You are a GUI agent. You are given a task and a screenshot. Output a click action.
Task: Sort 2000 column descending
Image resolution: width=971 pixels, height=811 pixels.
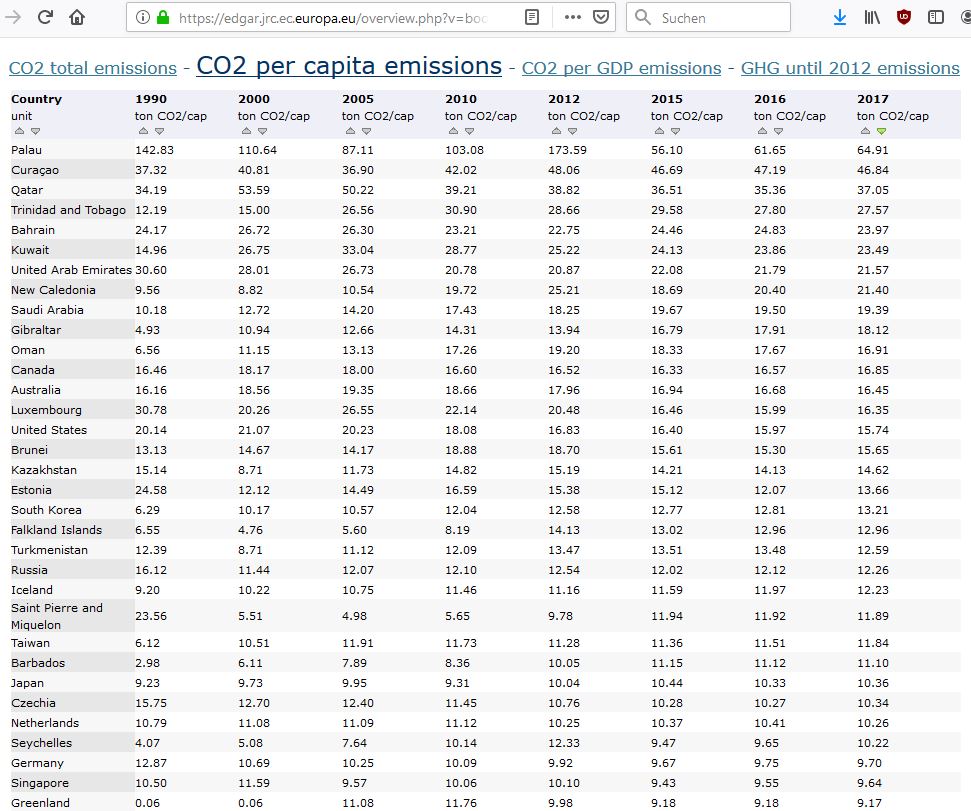tap(263, 131)
